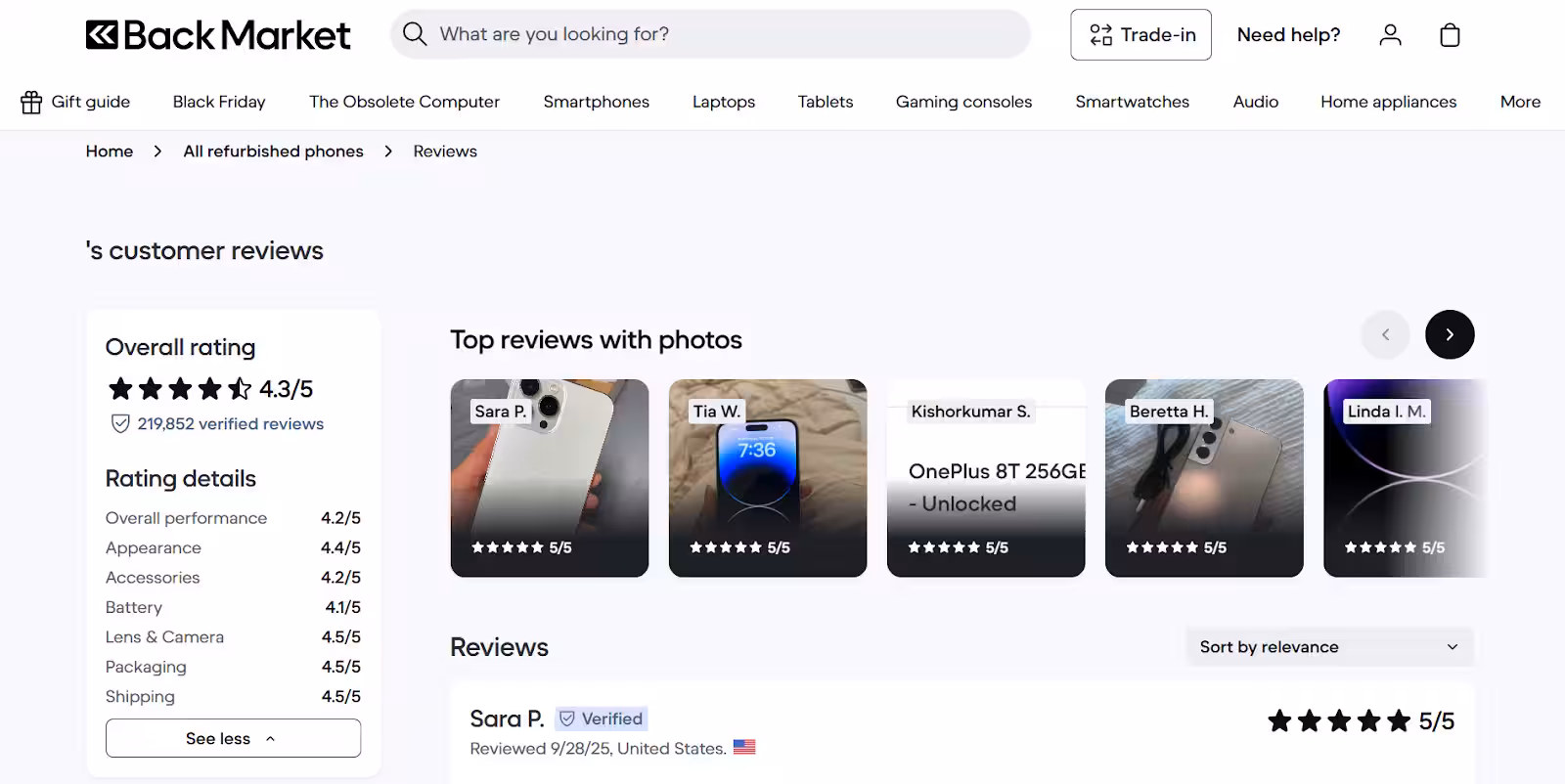Screen dimensions: 1565x784
Task: Click the Overall performance 4.2/5 row
Action: (233, 518)
